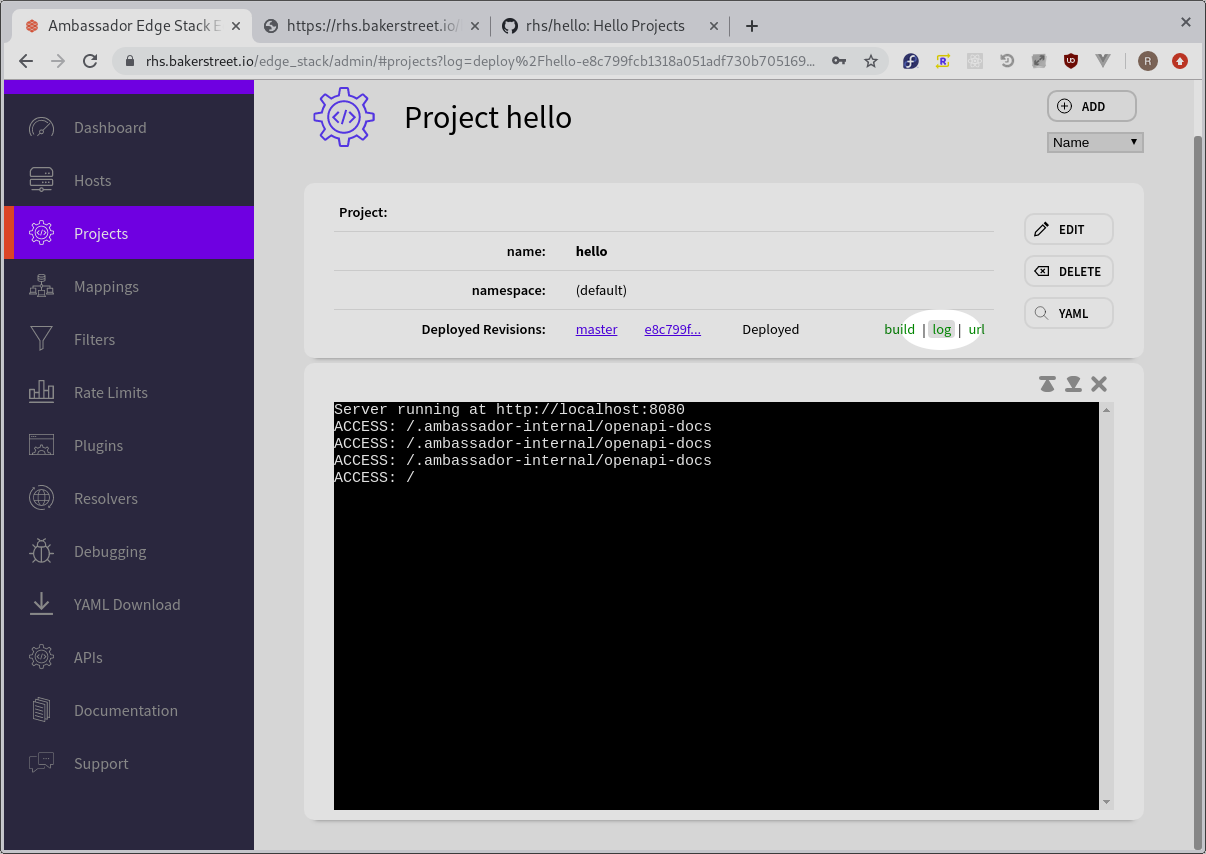
Task: Click the saved password key icon
Action: click(x=839, y=61)
